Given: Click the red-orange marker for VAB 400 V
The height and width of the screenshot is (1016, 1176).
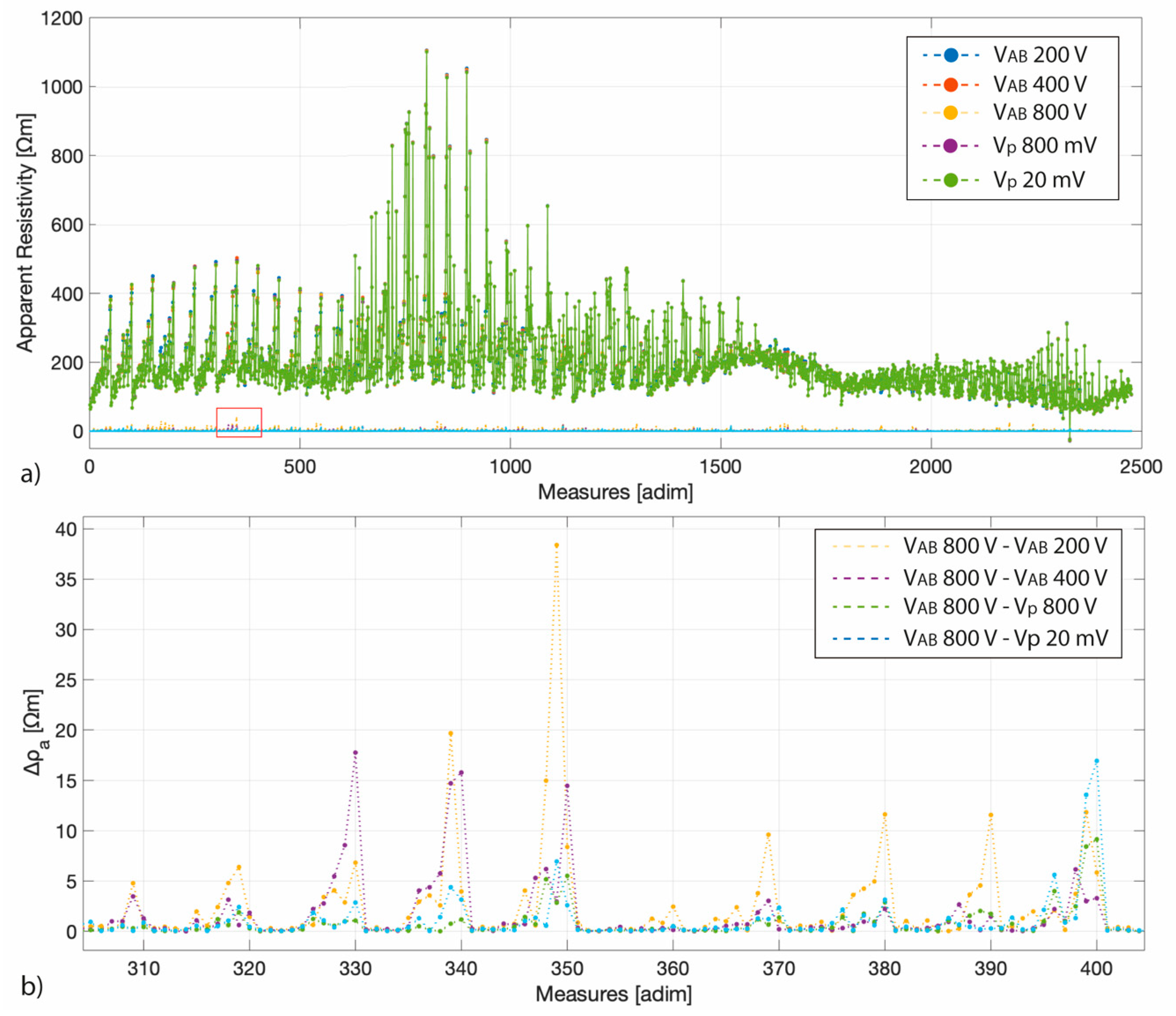Looking at the screenshot, I should pos(951,85).
